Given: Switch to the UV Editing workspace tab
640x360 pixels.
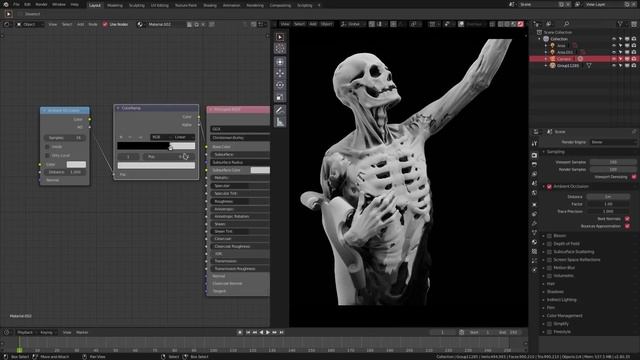Looking at the screenshot, I should [x=160, y=5].
